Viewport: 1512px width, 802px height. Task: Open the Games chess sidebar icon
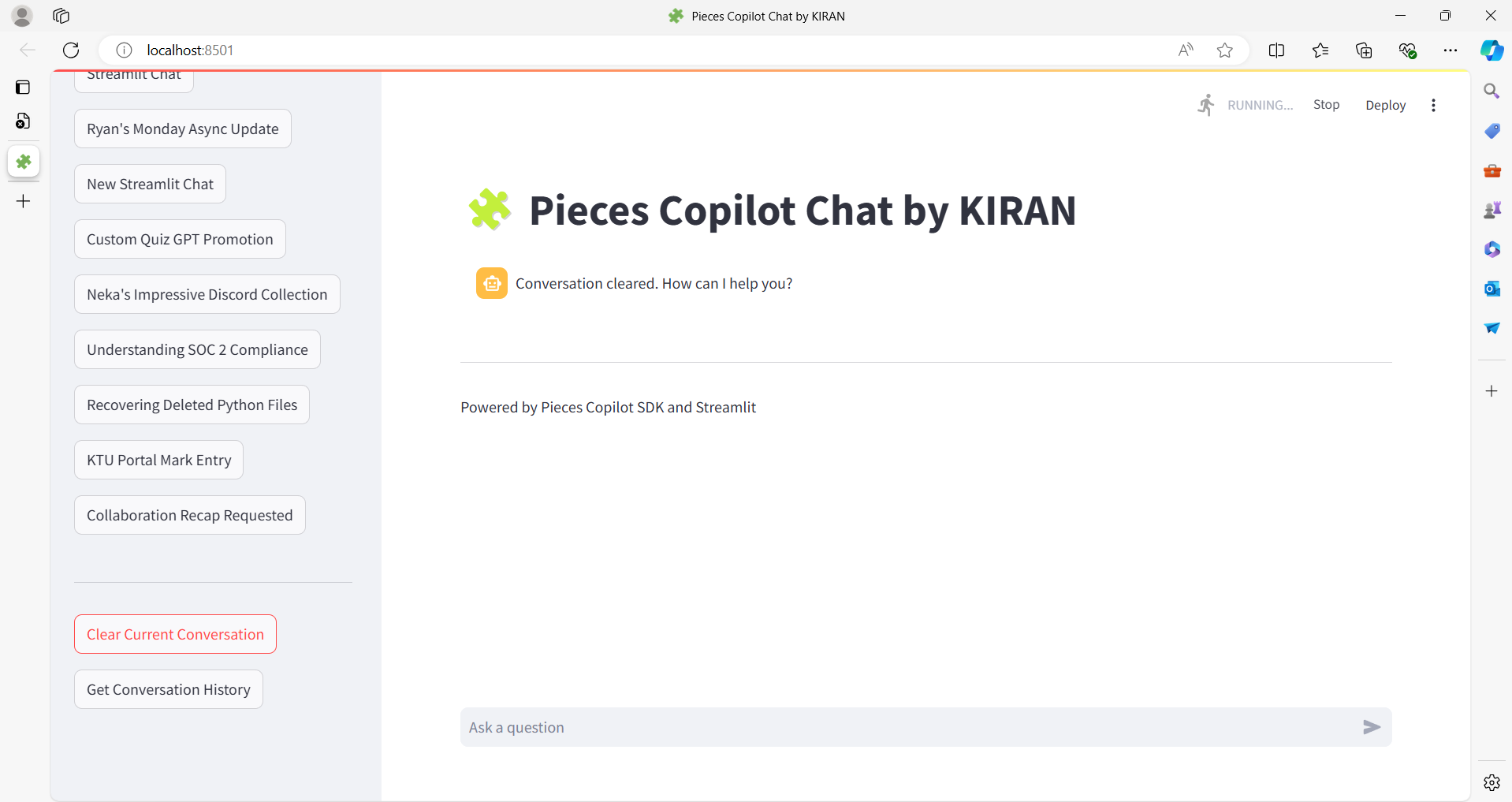click(x=1492, y=210)
